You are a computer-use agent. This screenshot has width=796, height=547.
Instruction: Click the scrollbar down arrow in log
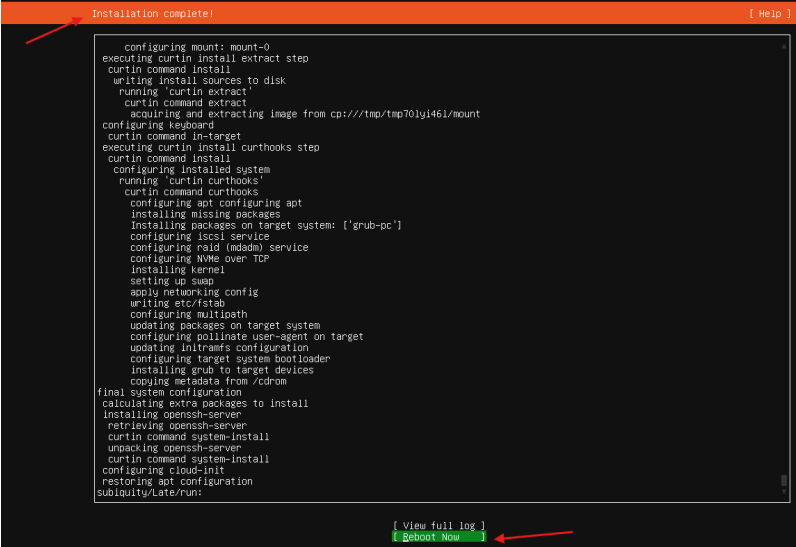pyautogui.click(x=783, y=492)
